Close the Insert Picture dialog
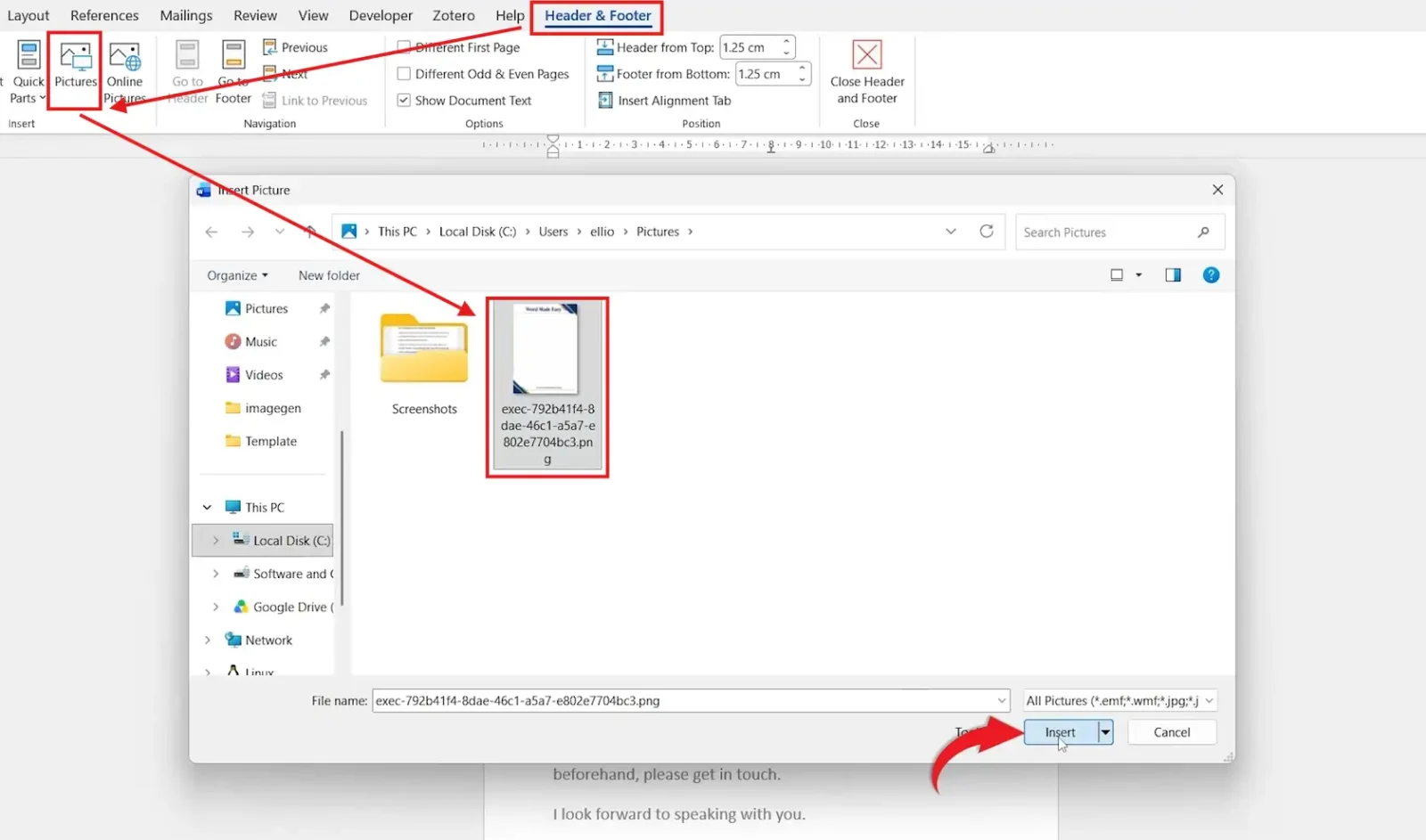The image size is (1426, 840). coord(1217,190)
